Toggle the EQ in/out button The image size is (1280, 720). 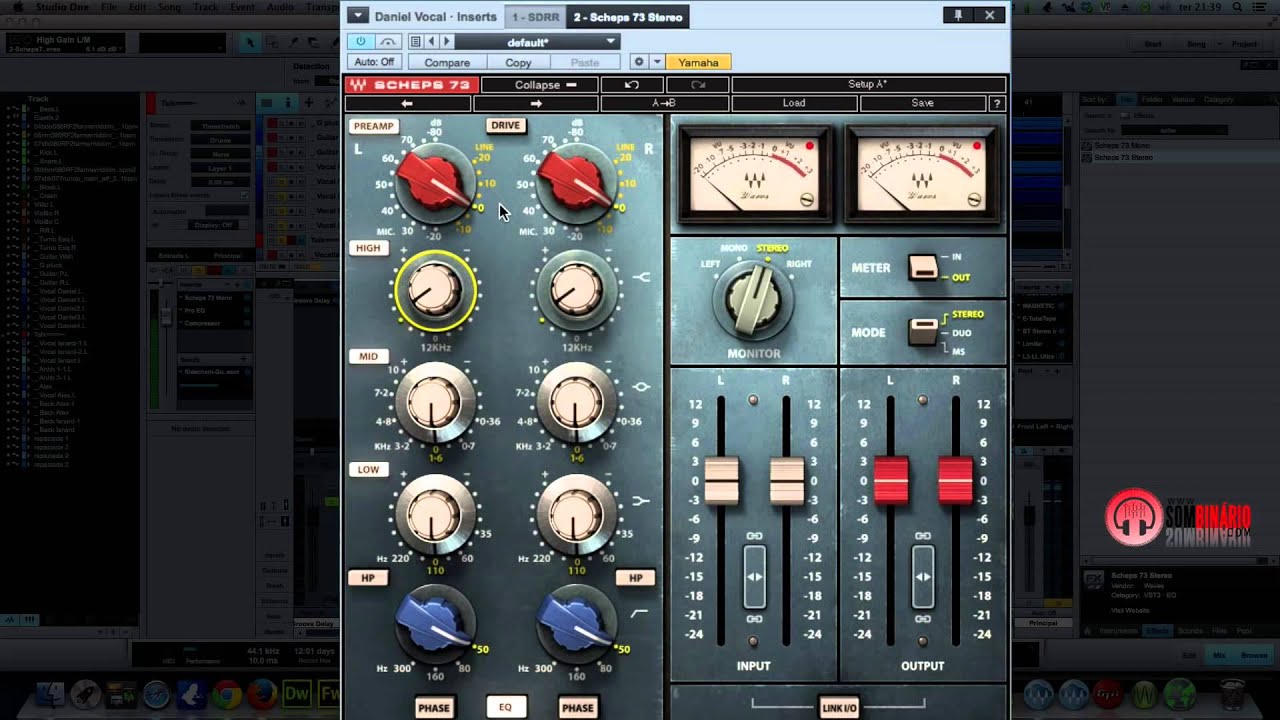505,707
